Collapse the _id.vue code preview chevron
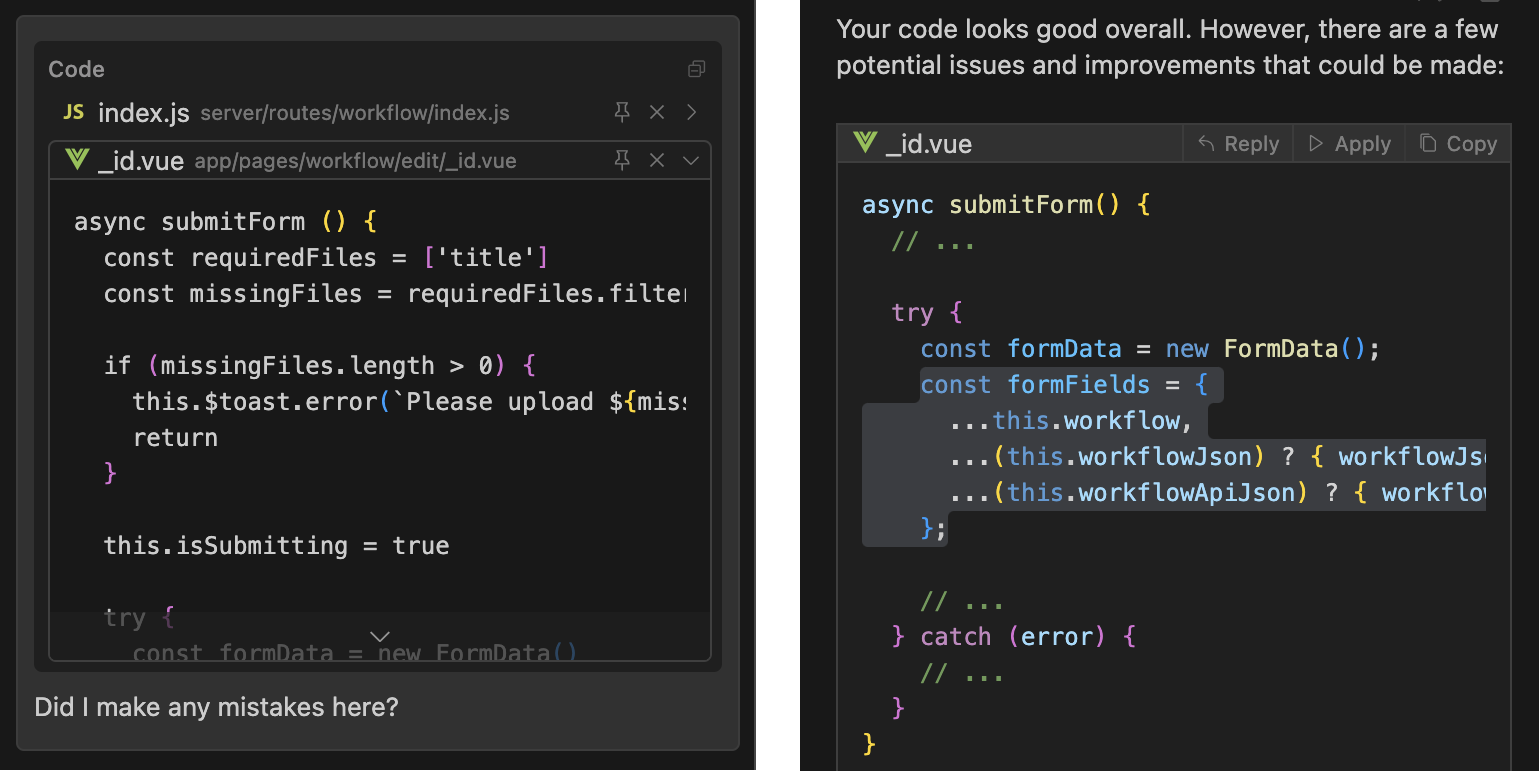This screenshot has width=1539, height=771. tap(691, 160)
